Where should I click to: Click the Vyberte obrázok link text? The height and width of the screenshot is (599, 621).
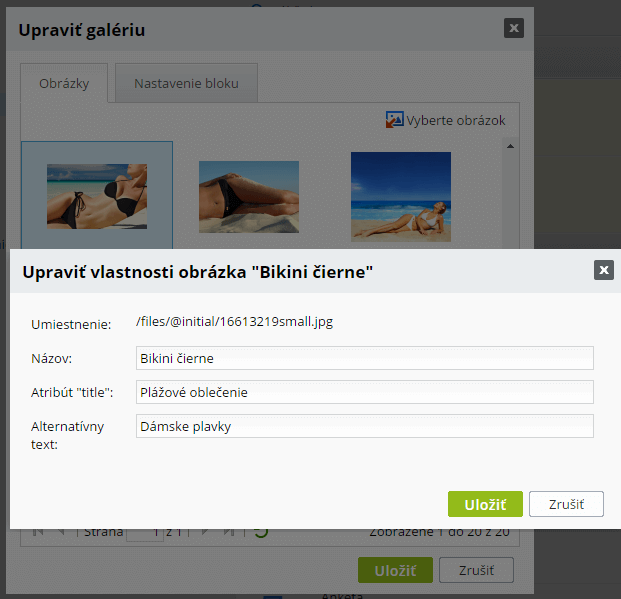[455, 121]
